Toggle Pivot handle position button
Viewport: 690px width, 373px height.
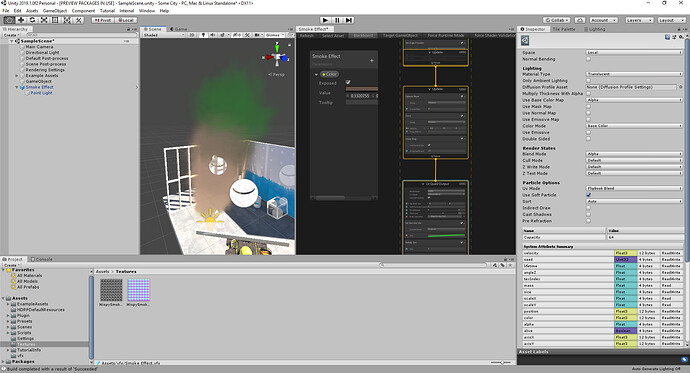(103, 20)
